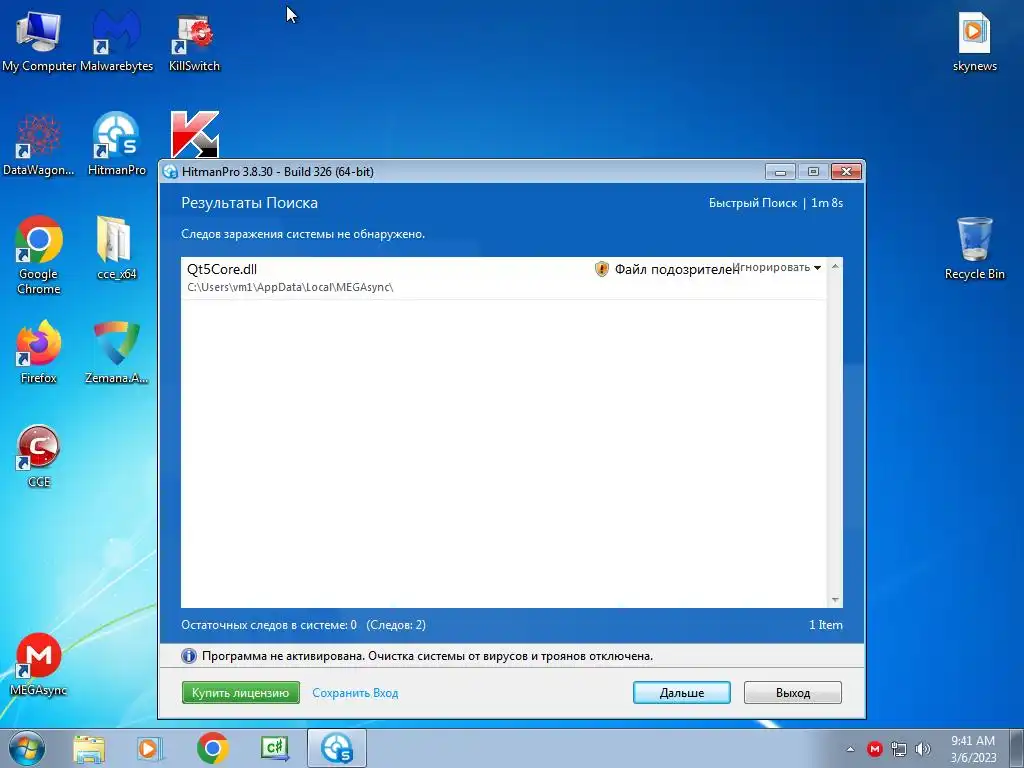Open Chrome from the taskbar
This screenshot has width=1024, height=768.
212,748
